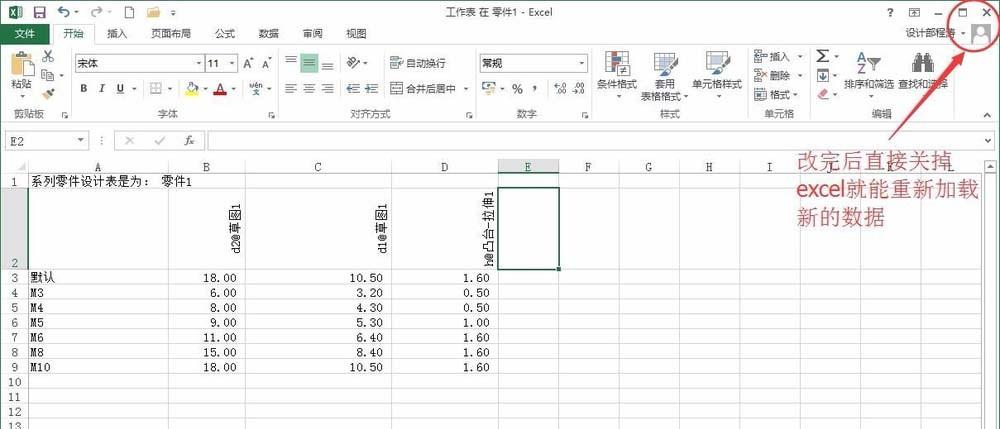Switch to the 视图 tab
The width and height of the screenshot is (1000, 429).
[356, 34]
